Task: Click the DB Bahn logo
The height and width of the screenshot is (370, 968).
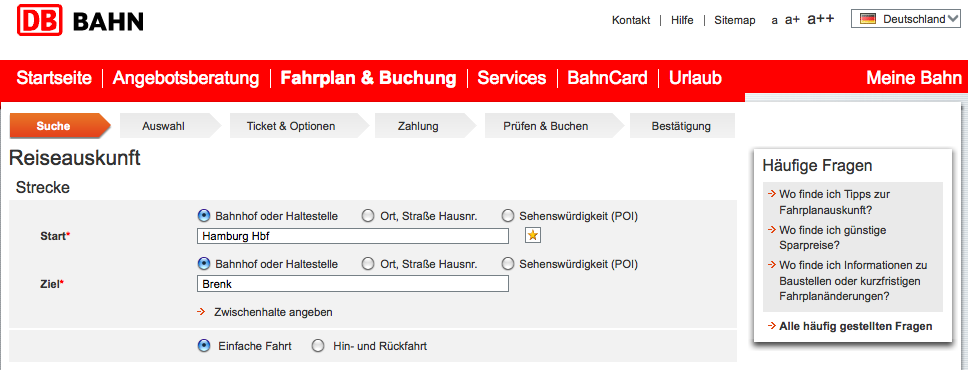Action: pyautogui.click(x=80, y=20)
